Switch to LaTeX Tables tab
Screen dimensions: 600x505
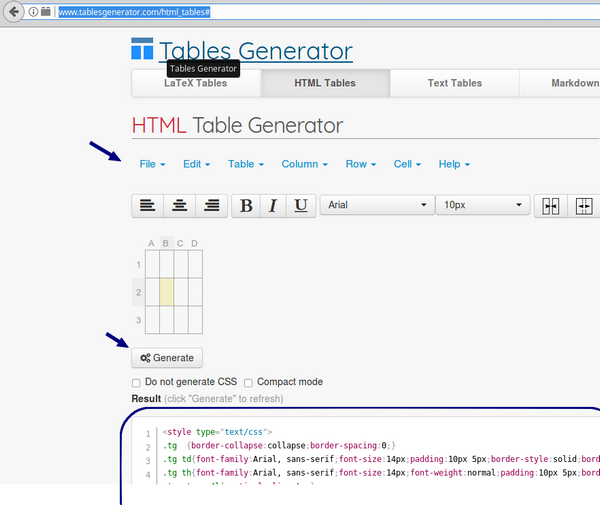coord(196,83)
